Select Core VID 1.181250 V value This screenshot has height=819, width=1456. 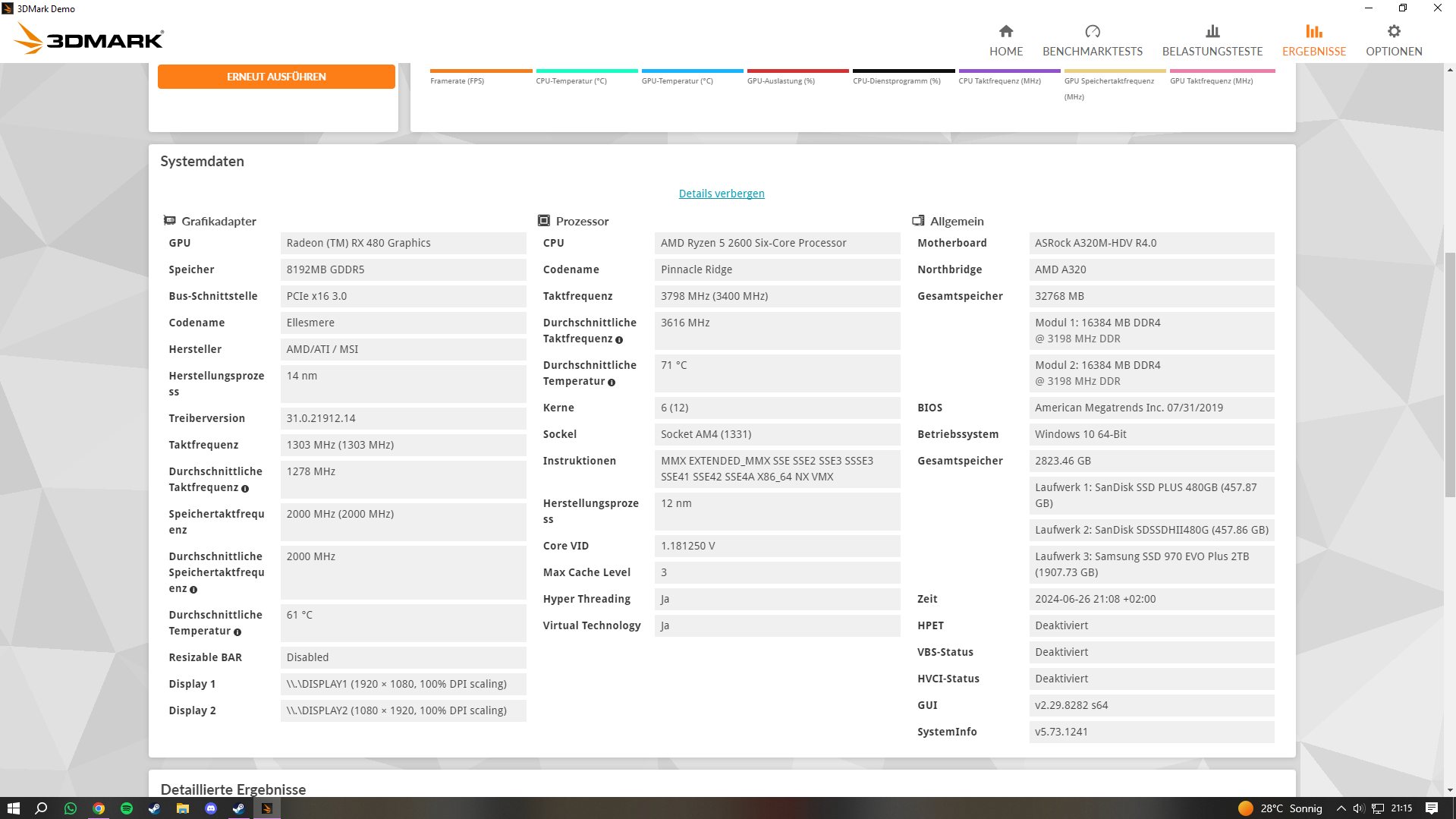777,546
